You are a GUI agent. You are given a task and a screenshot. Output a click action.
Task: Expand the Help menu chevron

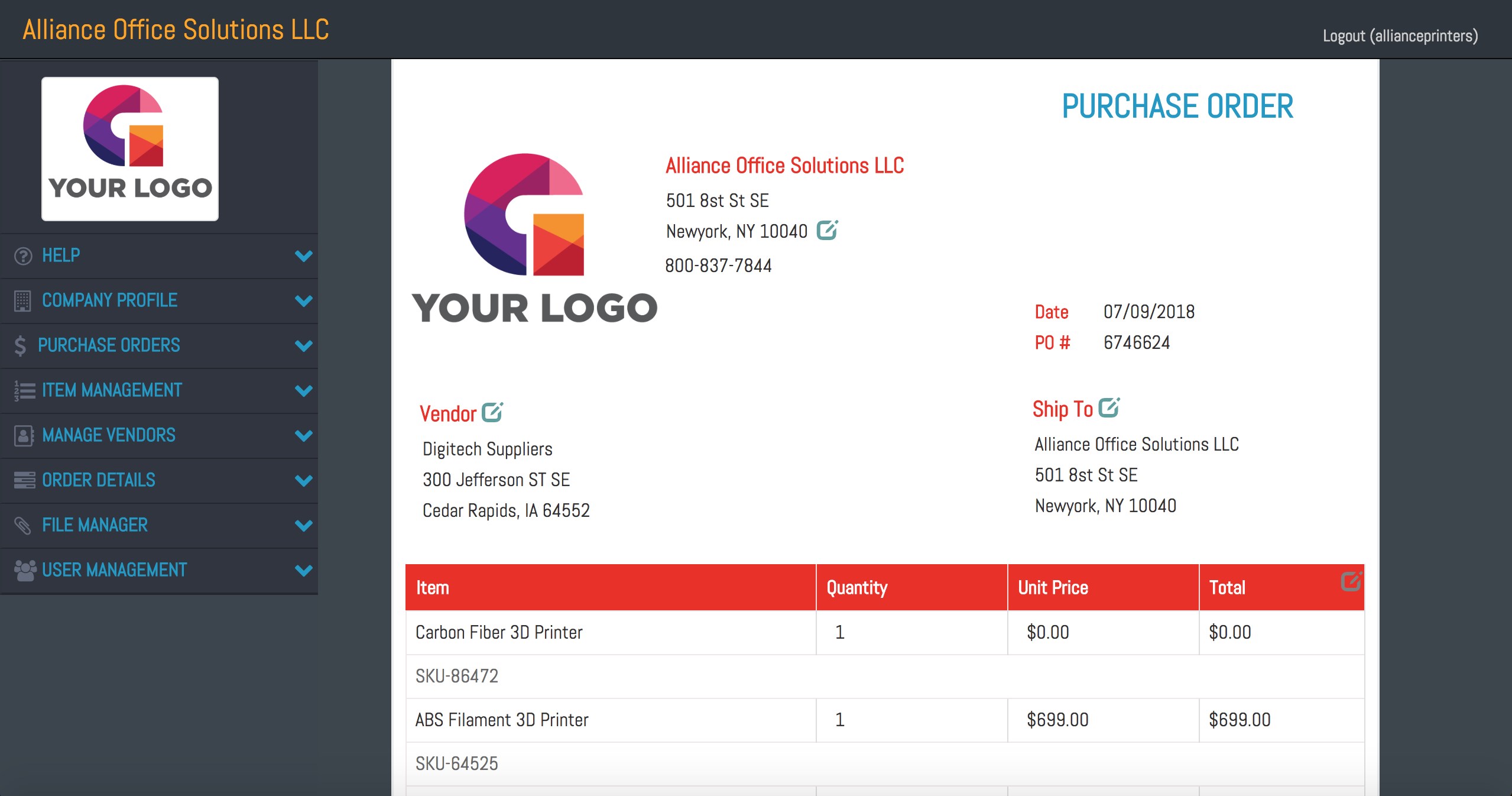click(x=303, y=256)
